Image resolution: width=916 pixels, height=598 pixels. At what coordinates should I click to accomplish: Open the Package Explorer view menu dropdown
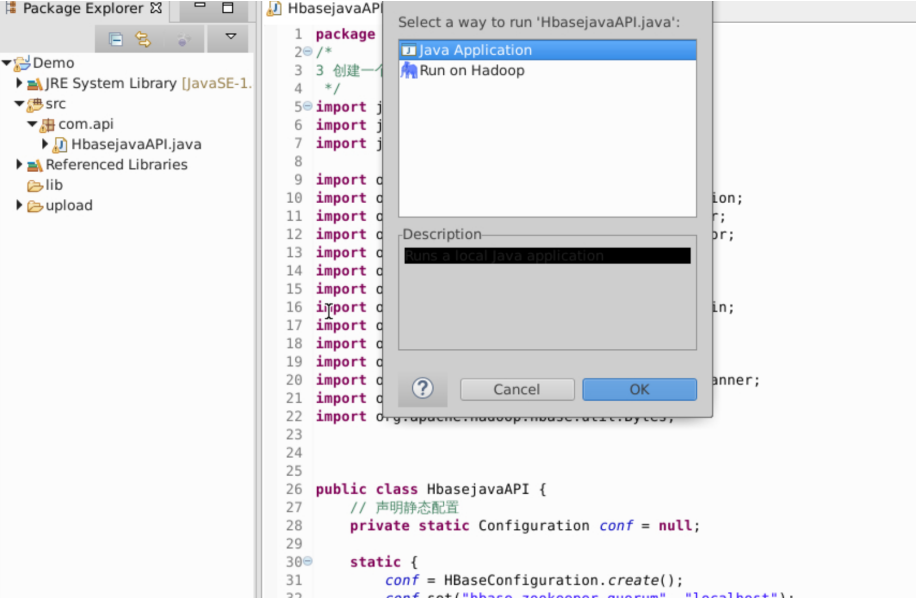click(230, 38)
